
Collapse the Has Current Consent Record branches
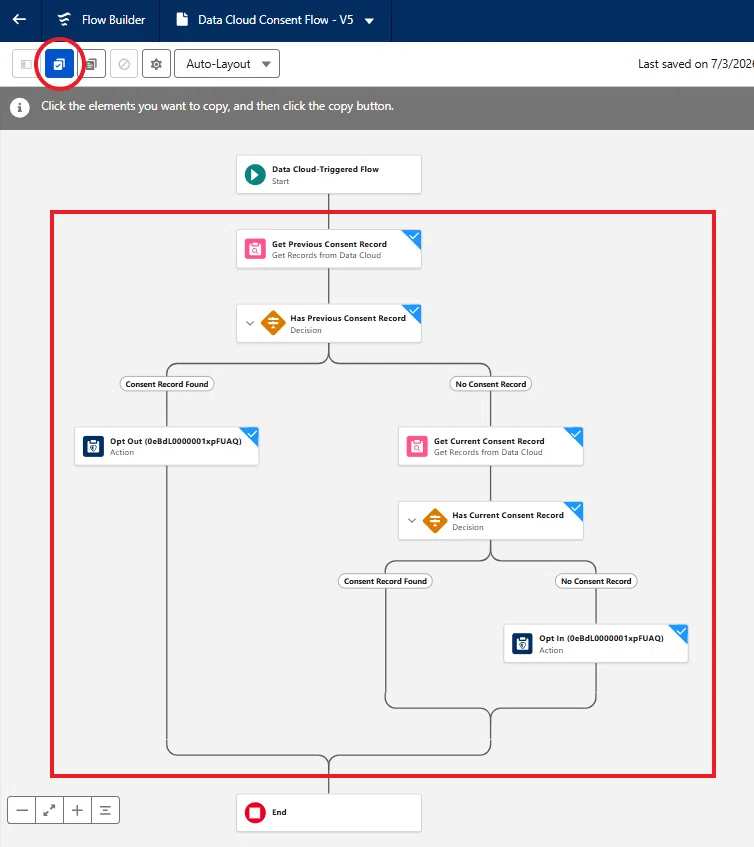412,520
